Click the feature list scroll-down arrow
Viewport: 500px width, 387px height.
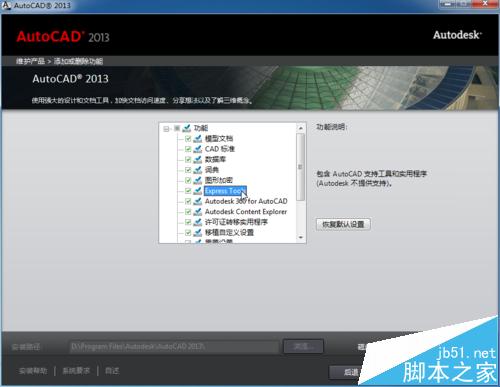tap(301, 237)
